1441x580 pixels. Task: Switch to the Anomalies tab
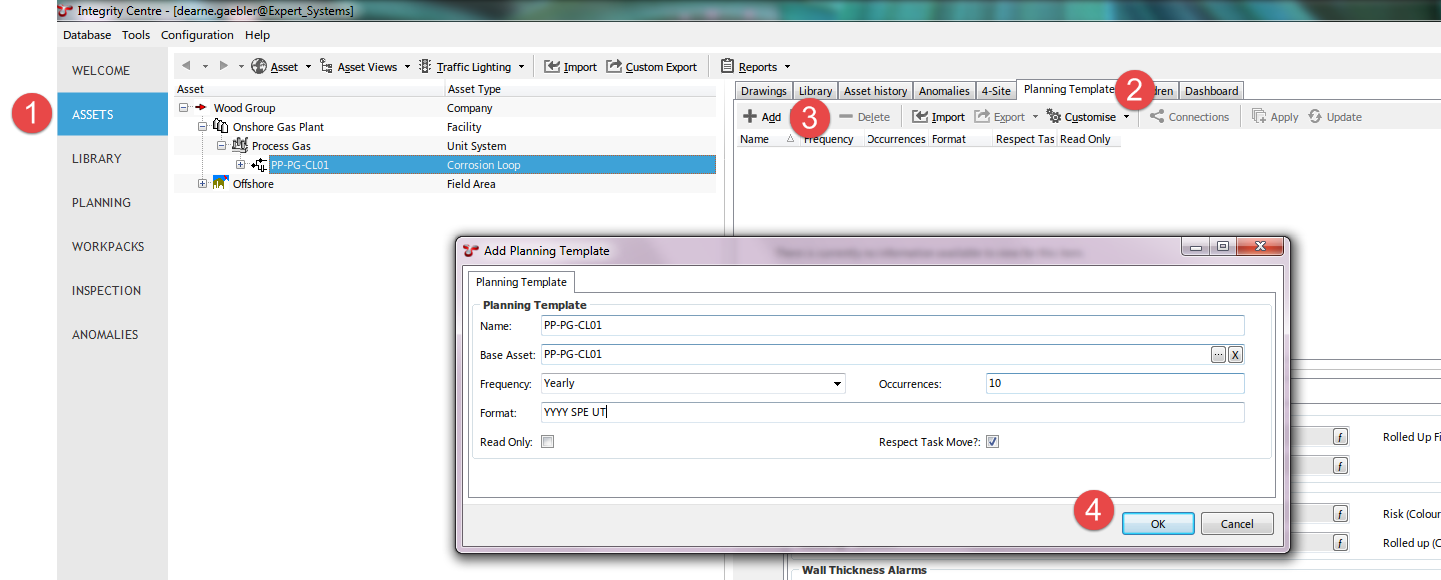coord(943,91)
